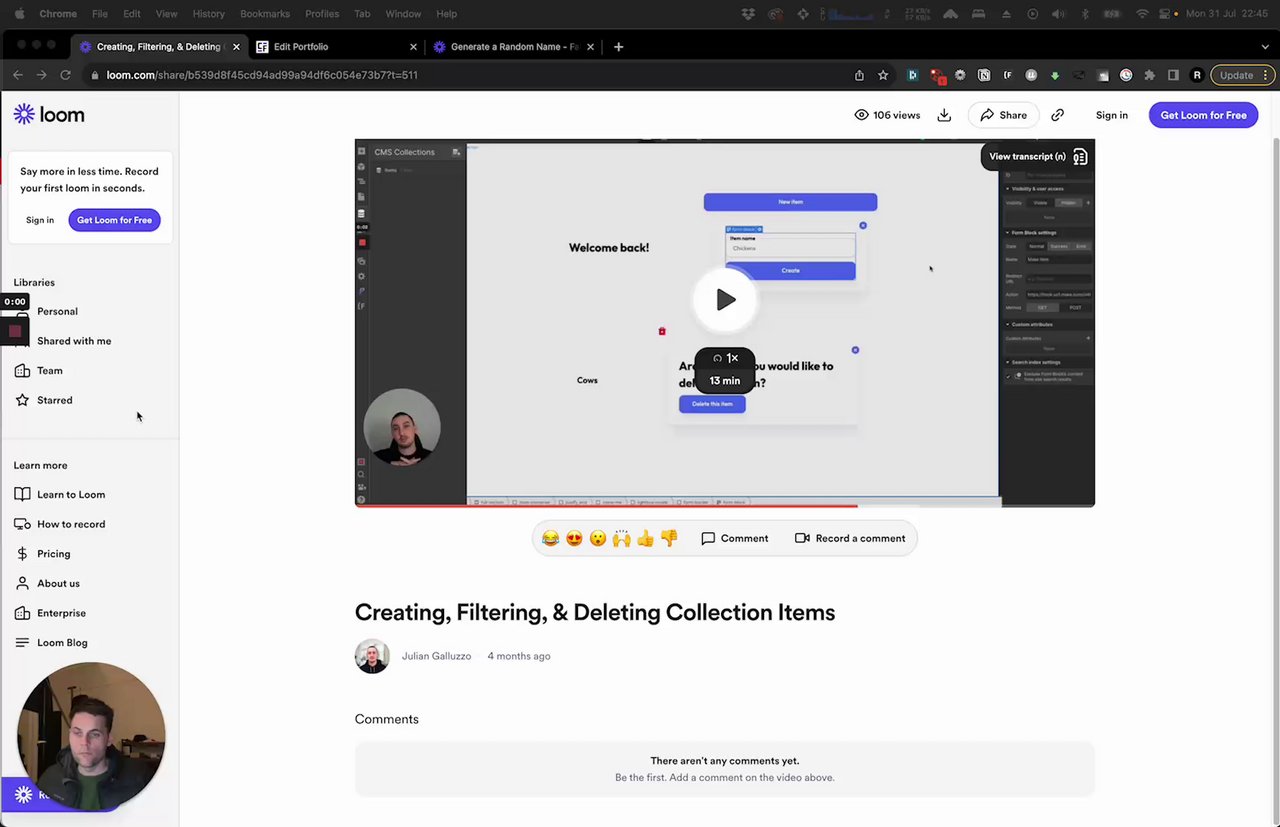1280x827 pixels.
Task: Click Get Loom for Free in header
Action: [x=1203, y=115]
